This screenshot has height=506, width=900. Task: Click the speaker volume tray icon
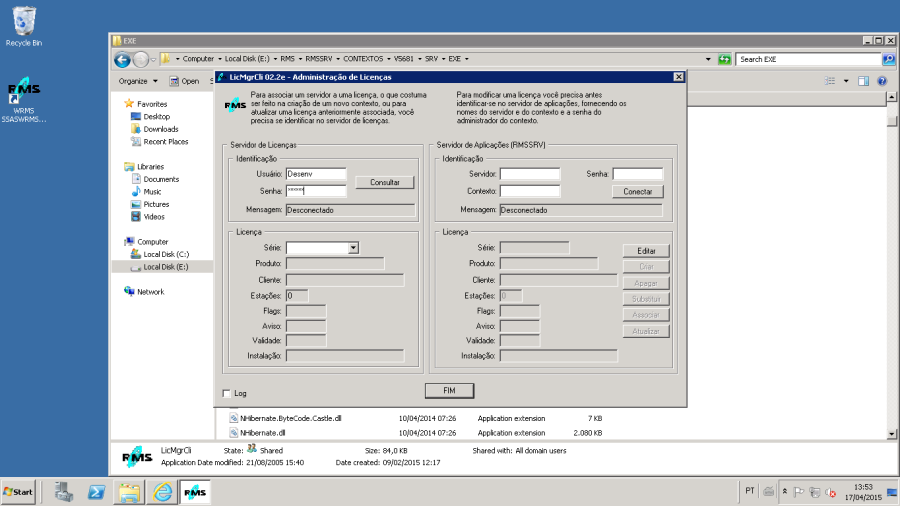pos(830,492)
